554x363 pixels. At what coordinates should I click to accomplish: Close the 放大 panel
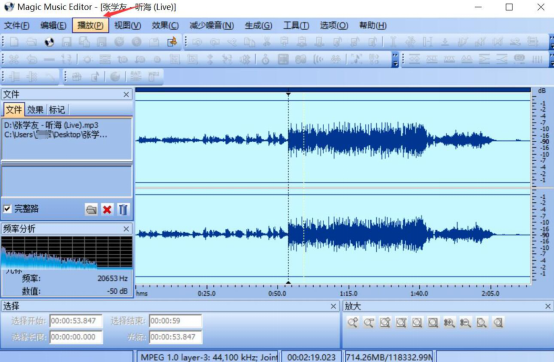[x=548, y=306]
